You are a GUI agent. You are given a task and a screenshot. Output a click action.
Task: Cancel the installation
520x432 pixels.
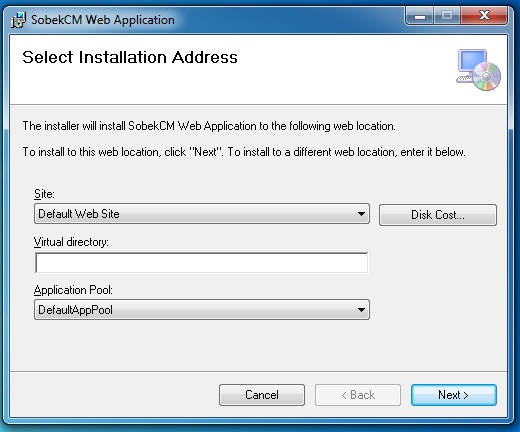[262, 395]
